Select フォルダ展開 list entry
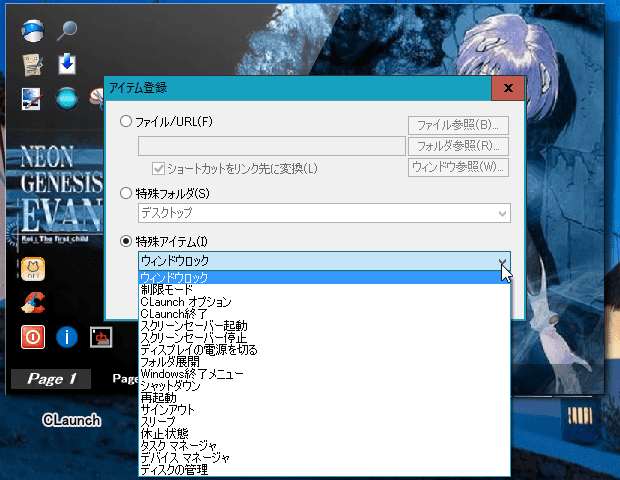This screenshot has height=480, width=620. tap(324, 362)
